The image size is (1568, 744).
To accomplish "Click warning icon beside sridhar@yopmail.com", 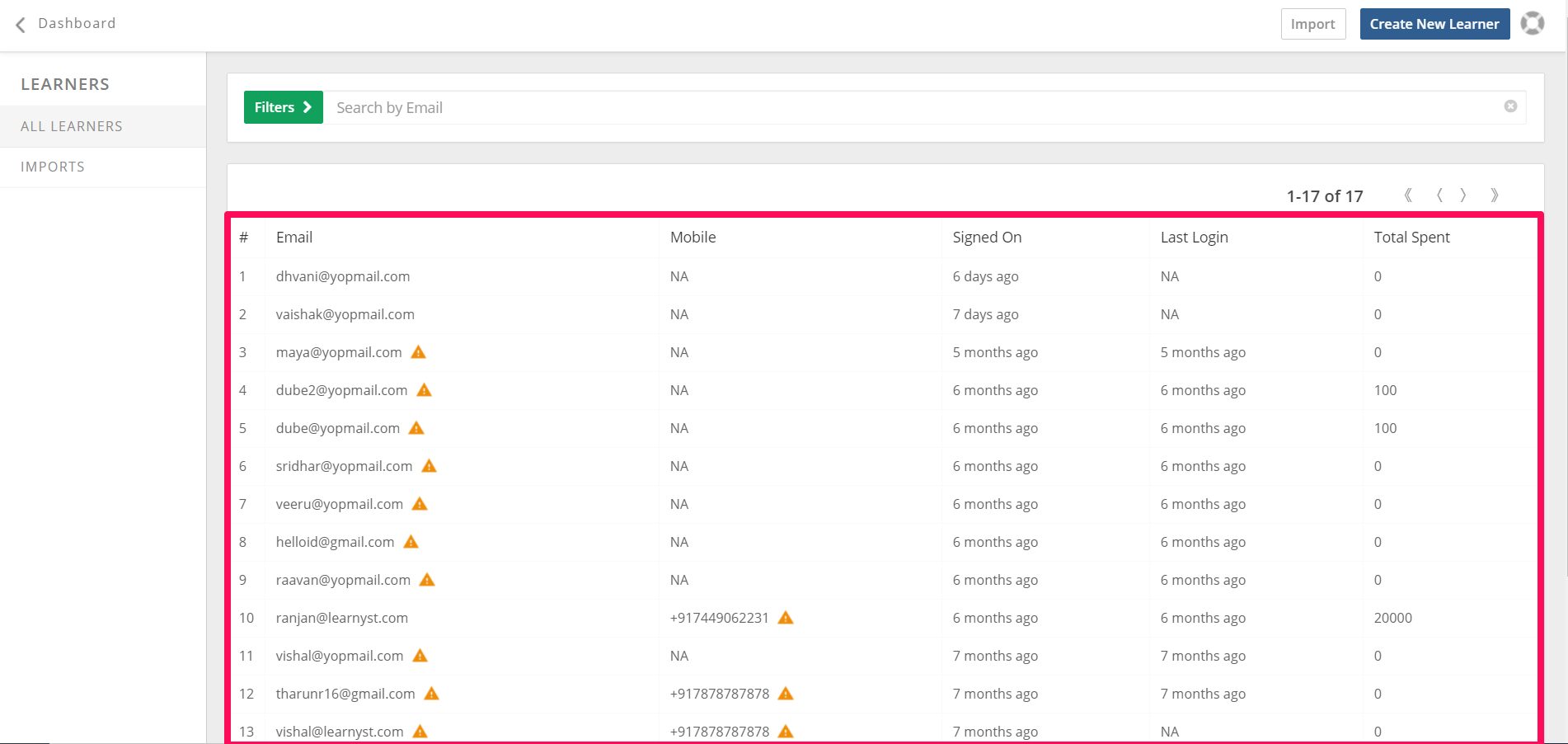I will [430, 466].
